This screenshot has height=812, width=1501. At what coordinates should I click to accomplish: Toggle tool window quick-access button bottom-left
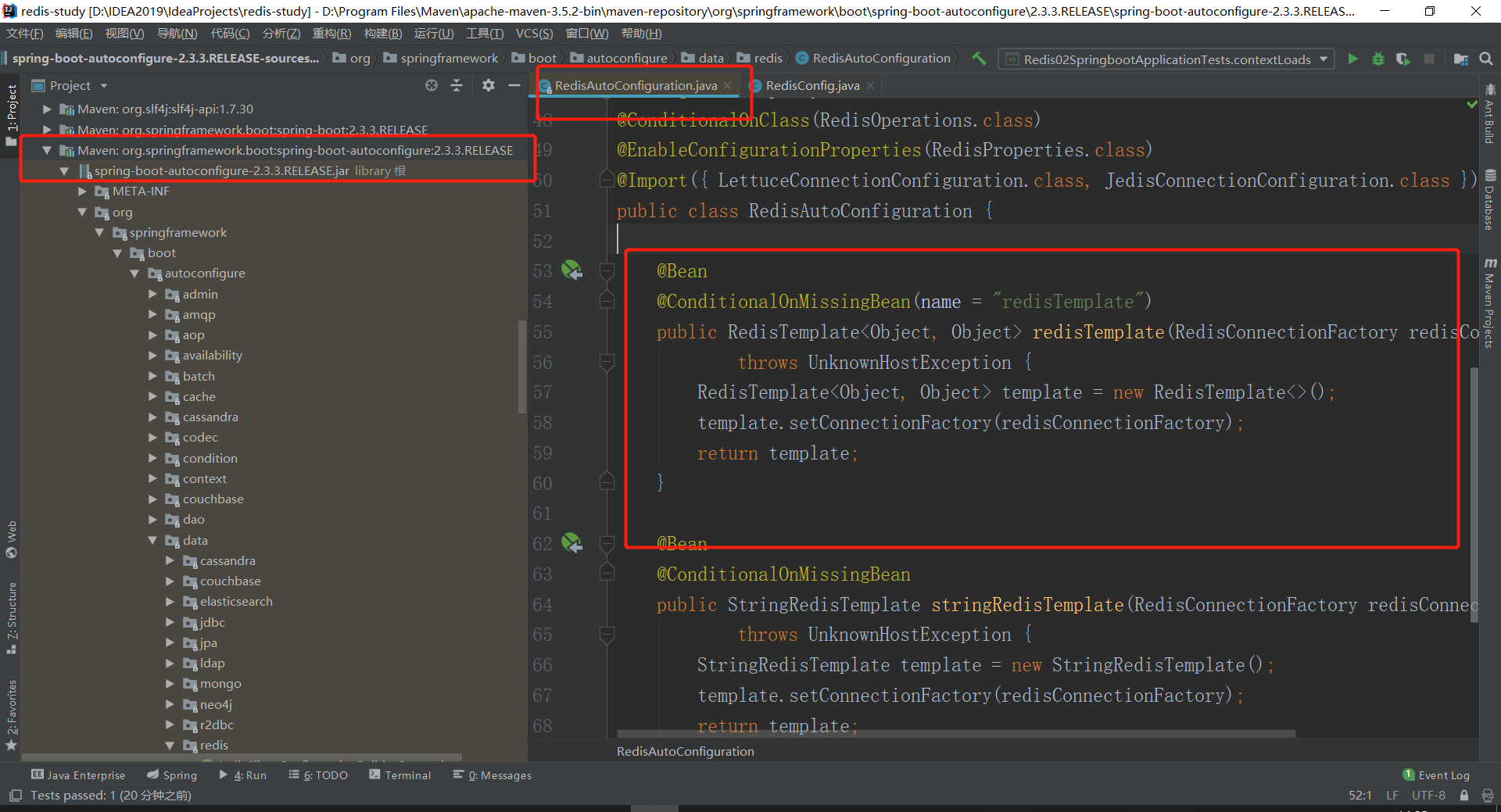click(15, 795)
